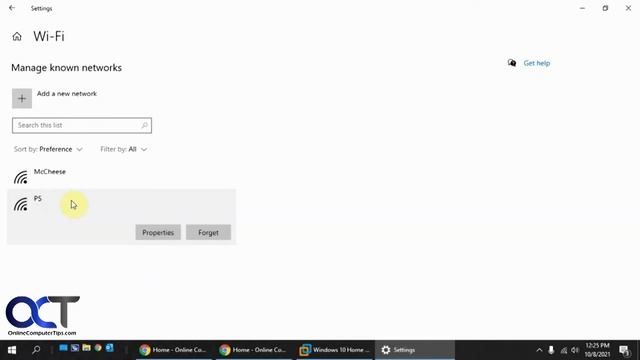
Task: Click the microphone tray icon
Action: (551, 350)
